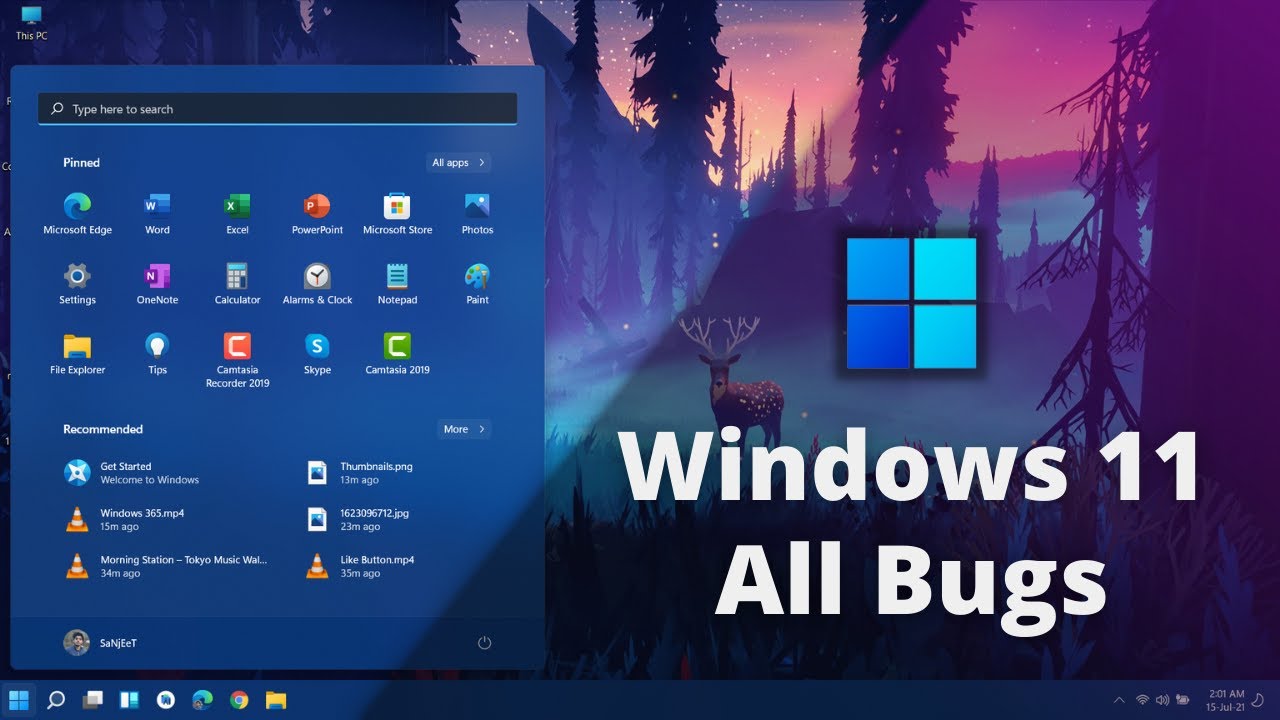
Task: Open the Paint app
Action: (477, 284)
